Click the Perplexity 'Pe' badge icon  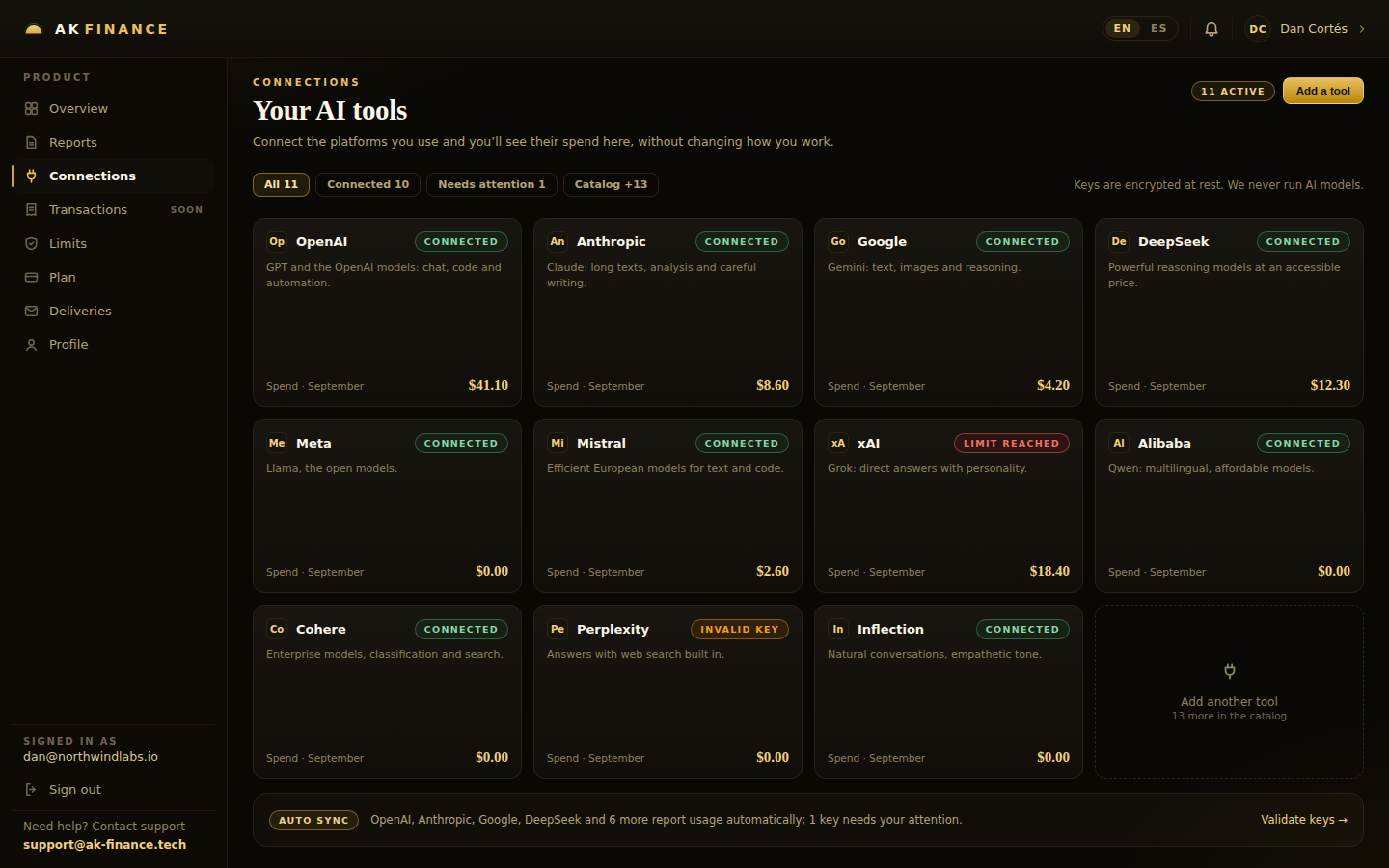(558, 630)
